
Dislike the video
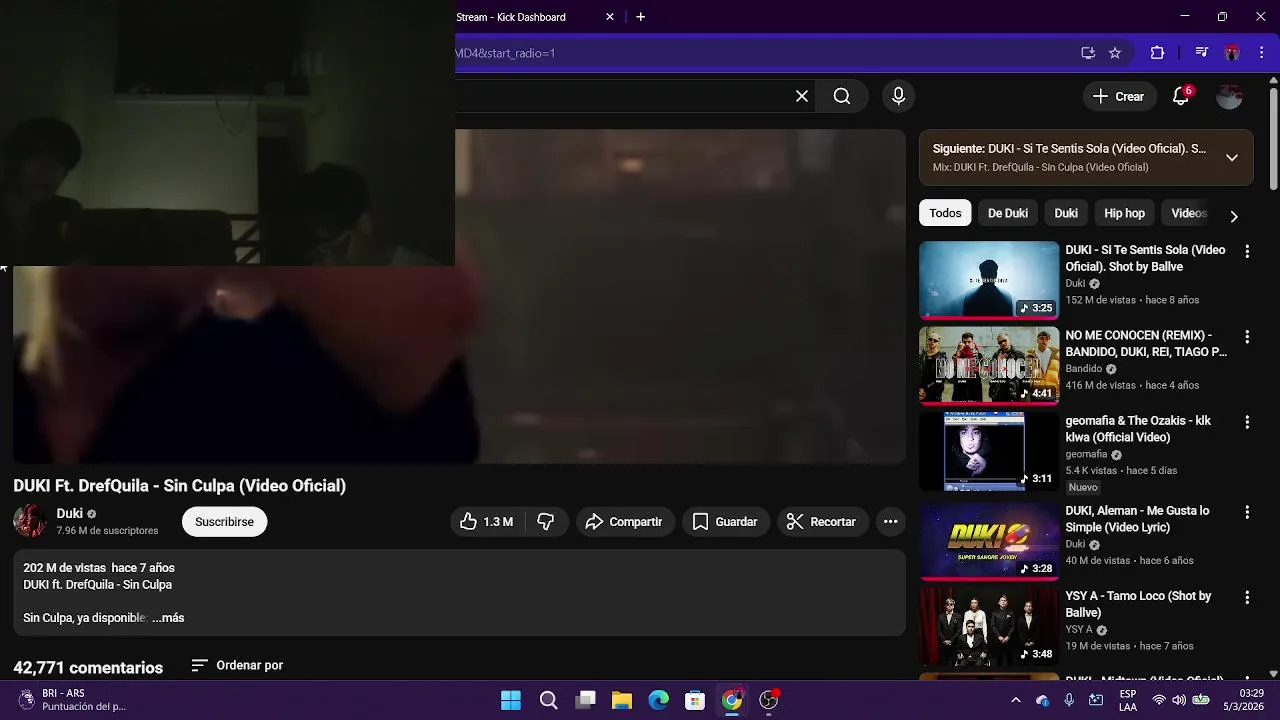[546, 521]
